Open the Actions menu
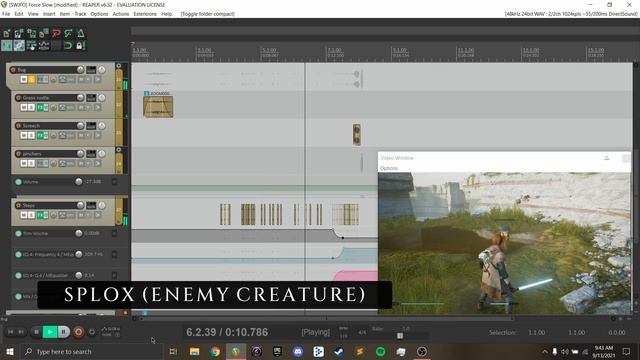The width and height of the screenshot is (640, 360). 120,14
